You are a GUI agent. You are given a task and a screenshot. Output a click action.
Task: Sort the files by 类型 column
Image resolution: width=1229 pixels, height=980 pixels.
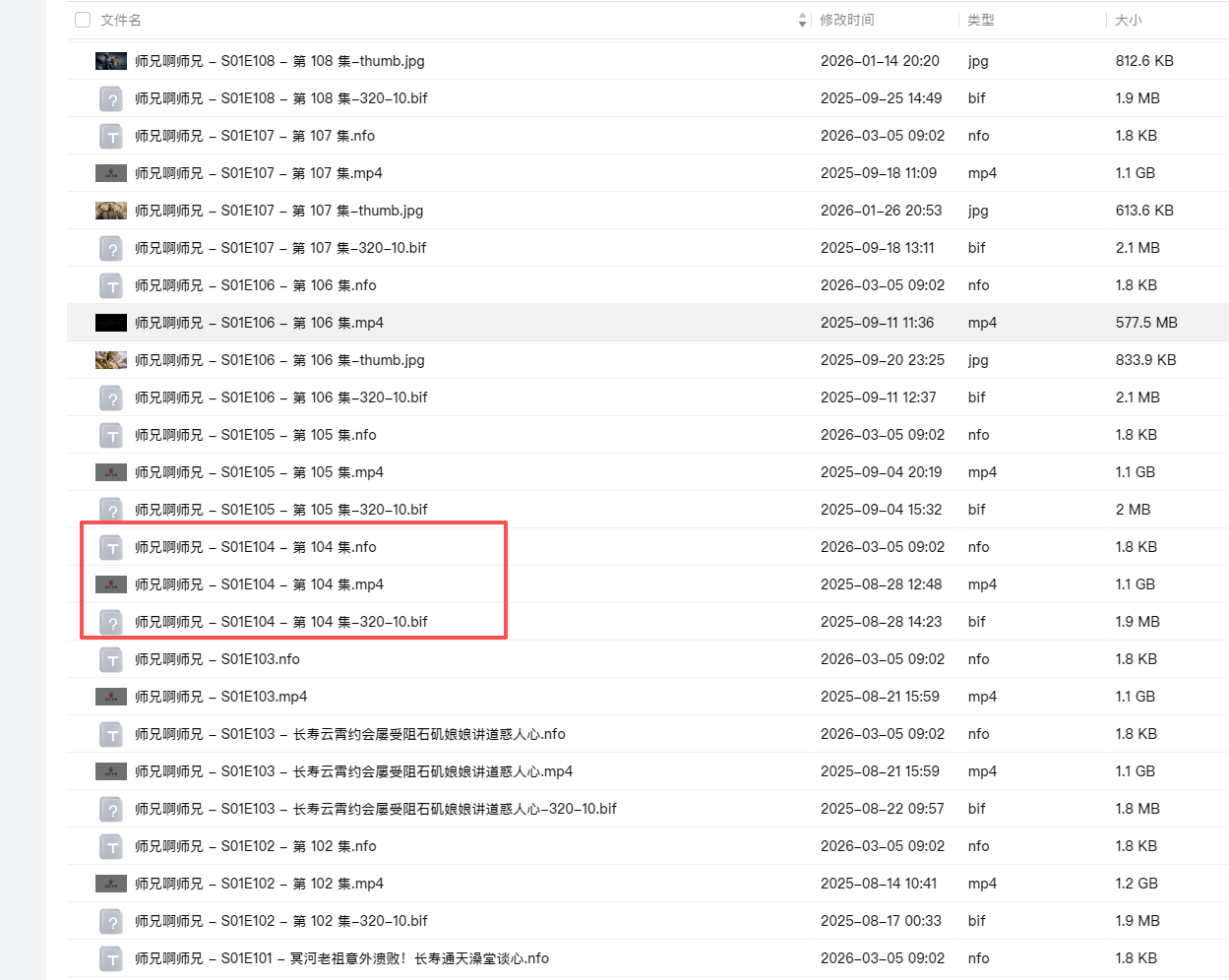coord(980,20)
